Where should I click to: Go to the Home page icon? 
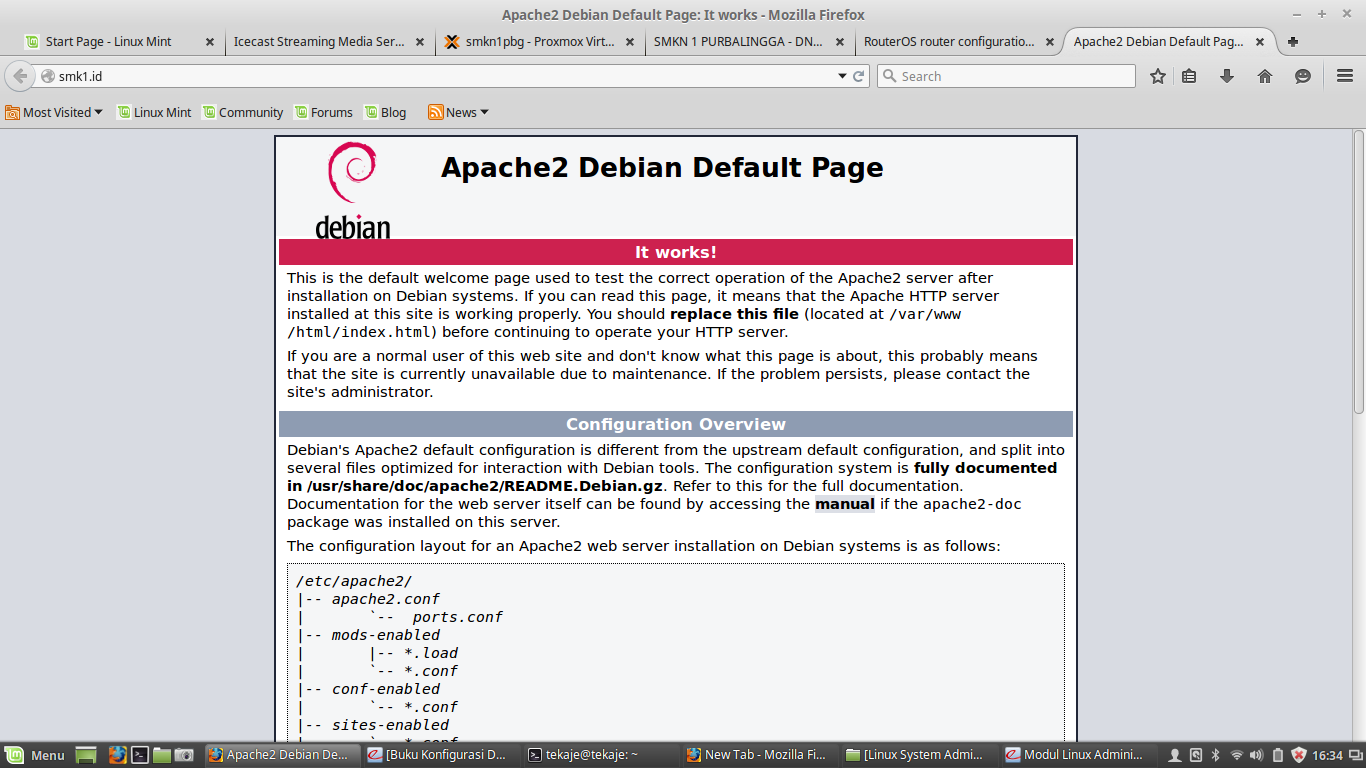(1265, 76)
